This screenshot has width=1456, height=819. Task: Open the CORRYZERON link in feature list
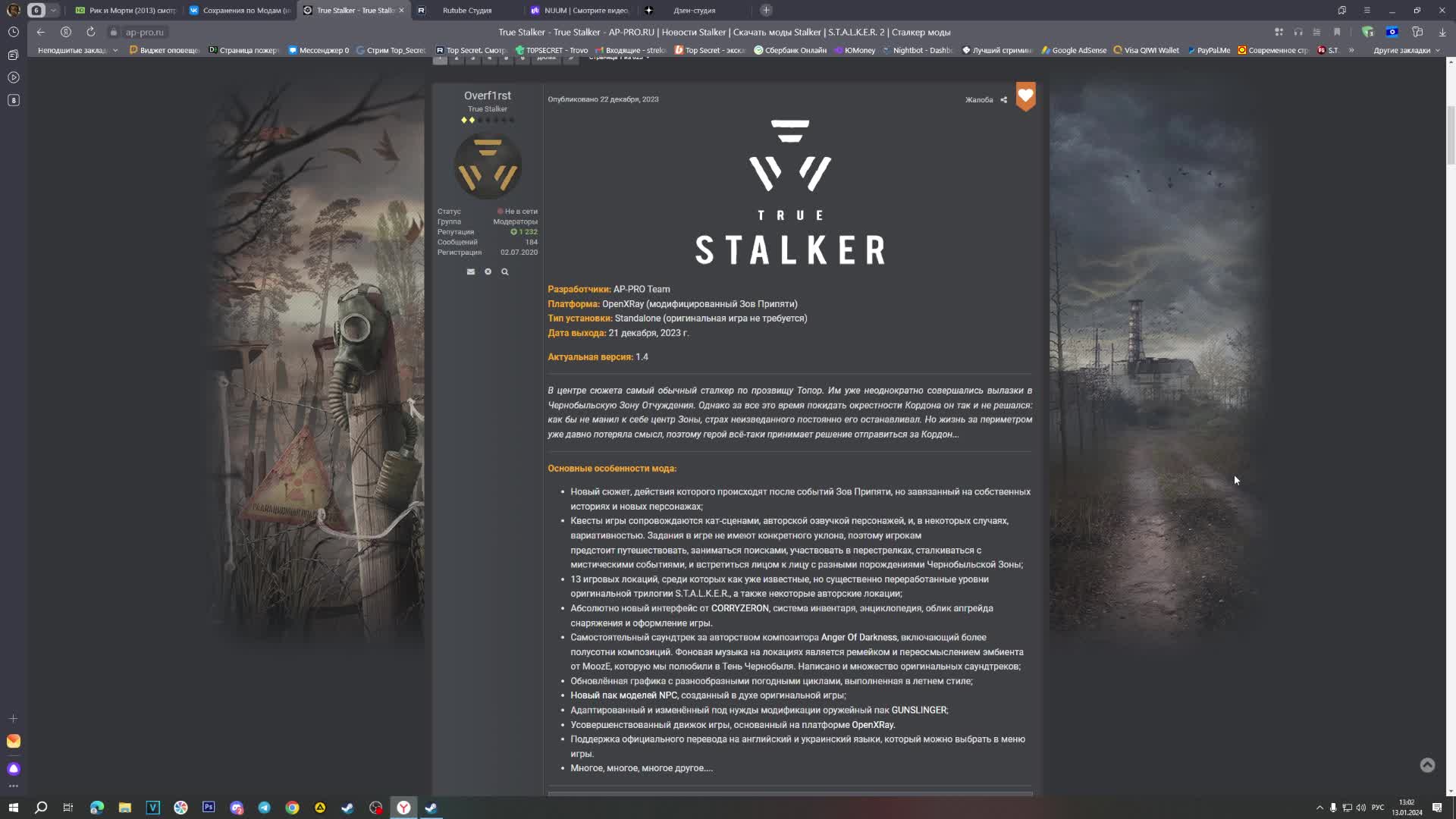[x=739, y=608]
